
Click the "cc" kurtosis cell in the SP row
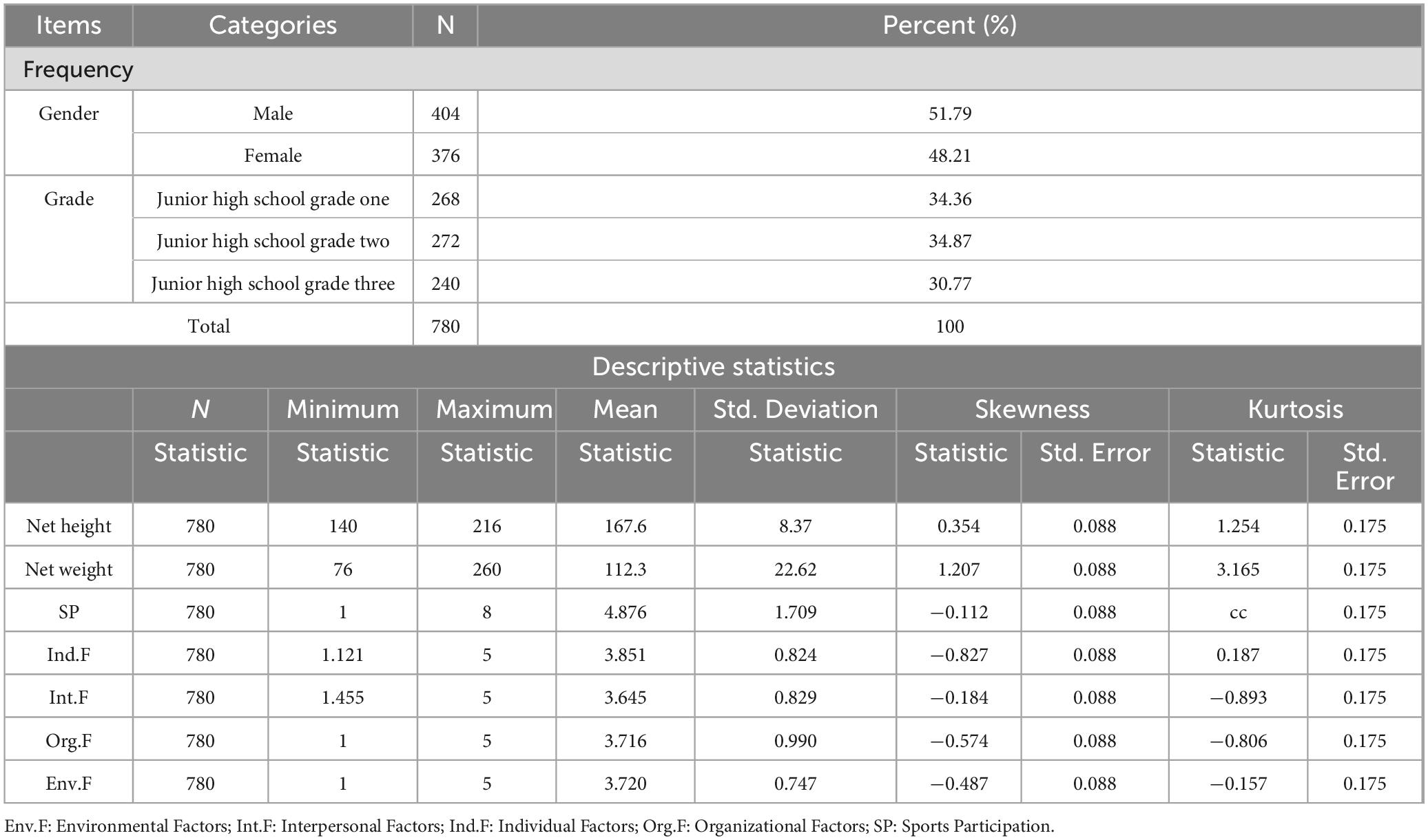click(1237, 613)
